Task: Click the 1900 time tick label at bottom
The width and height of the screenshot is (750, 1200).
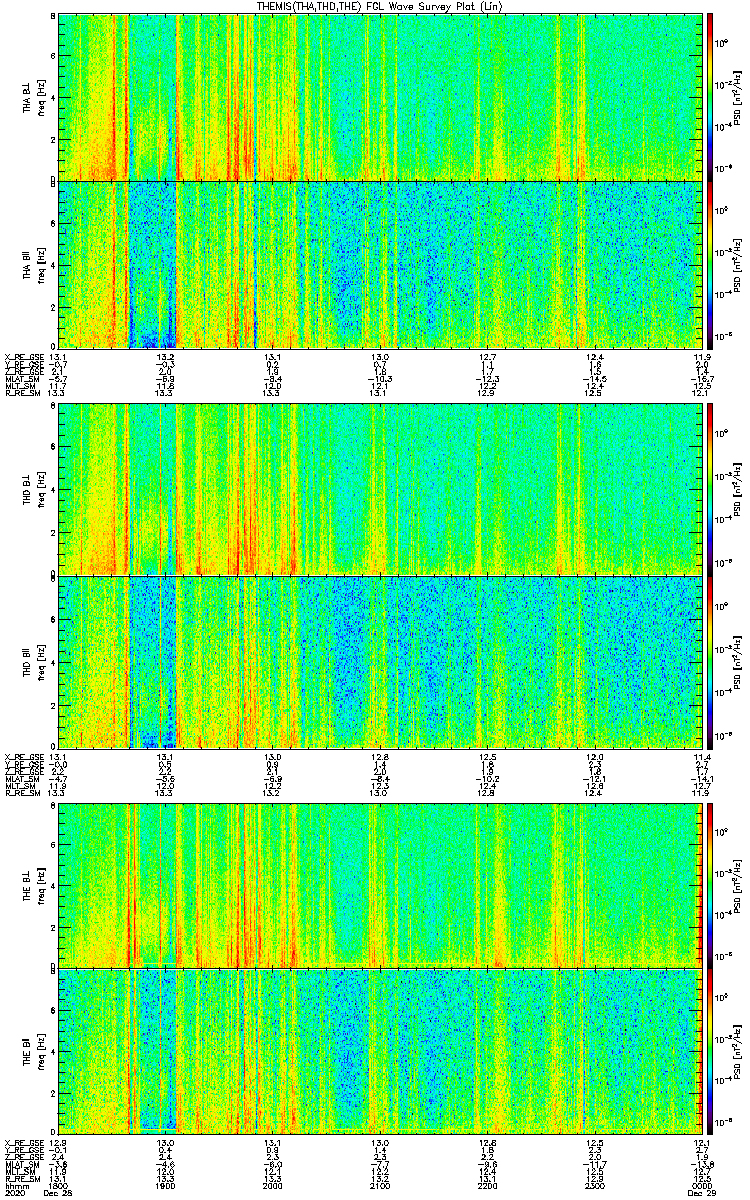Action: coord(166,1186)
